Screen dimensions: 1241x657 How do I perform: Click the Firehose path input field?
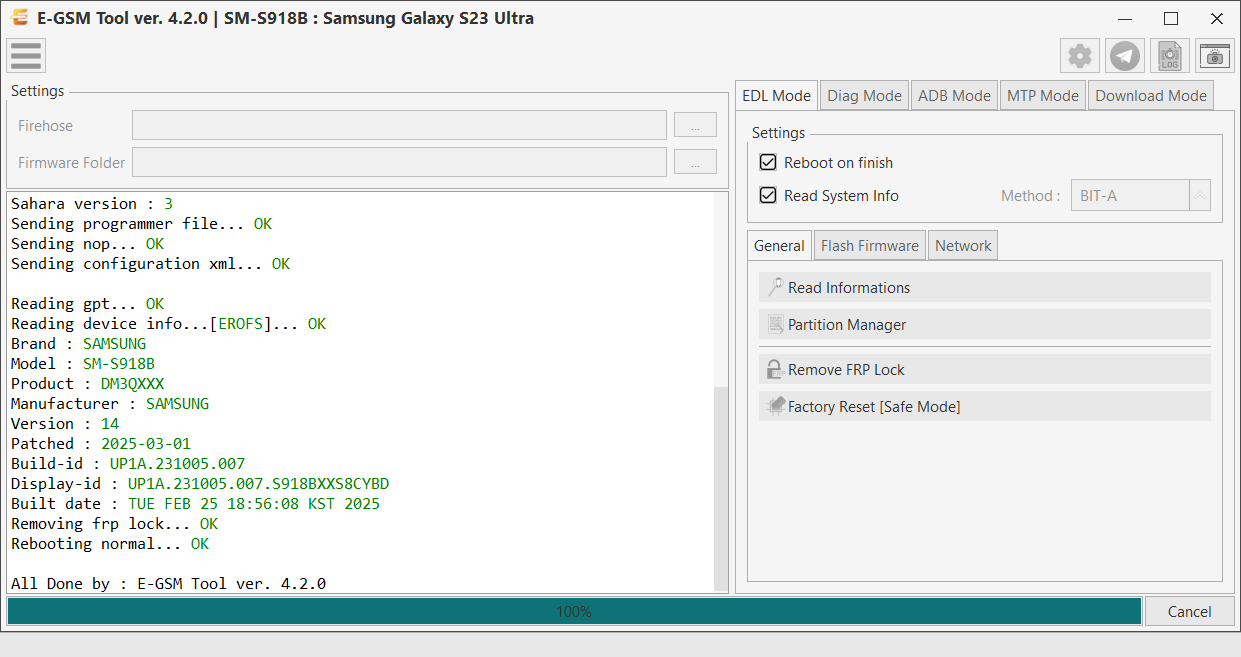point(399,125)
